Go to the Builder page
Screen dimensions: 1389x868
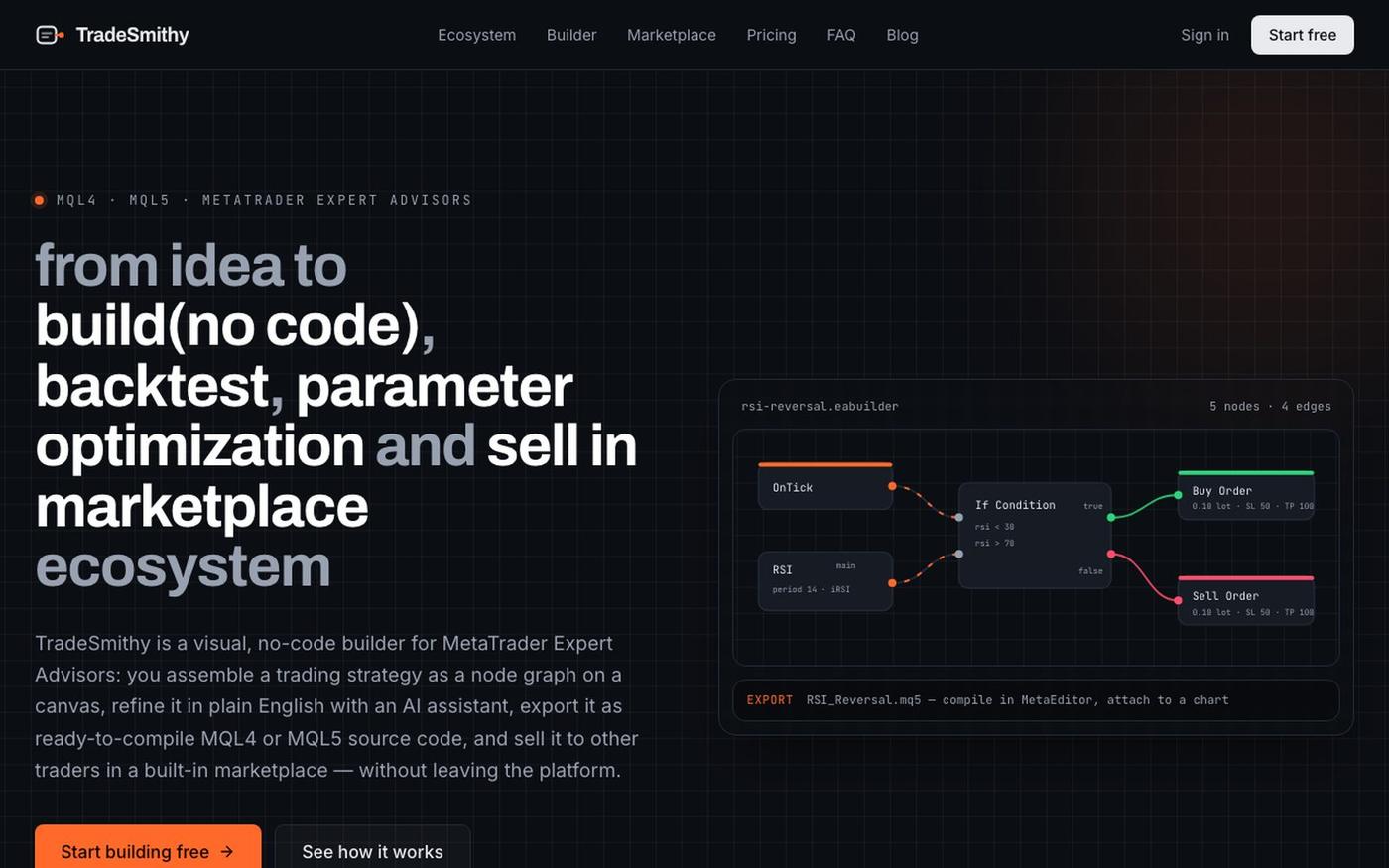[571, 35]
